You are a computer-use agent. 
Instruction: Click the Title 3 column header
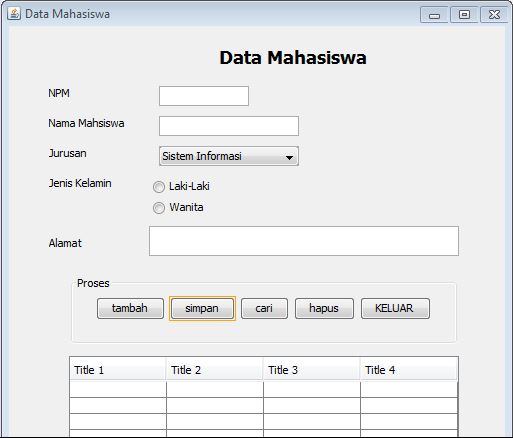pyautogui.click(x=312, y=369)
